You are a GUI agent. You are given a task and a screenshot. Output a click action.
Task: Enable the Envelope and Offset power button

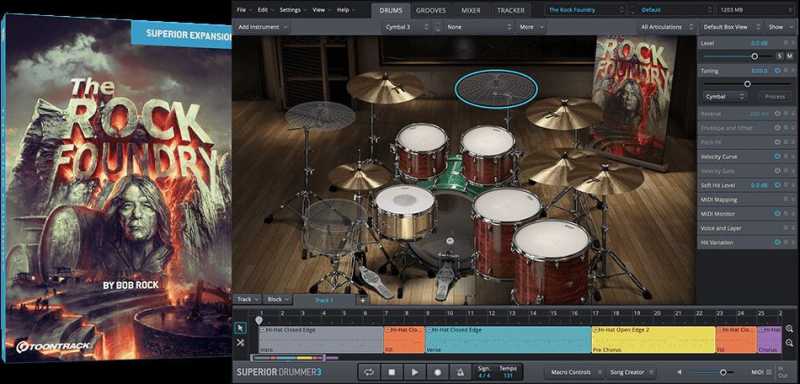778,128
